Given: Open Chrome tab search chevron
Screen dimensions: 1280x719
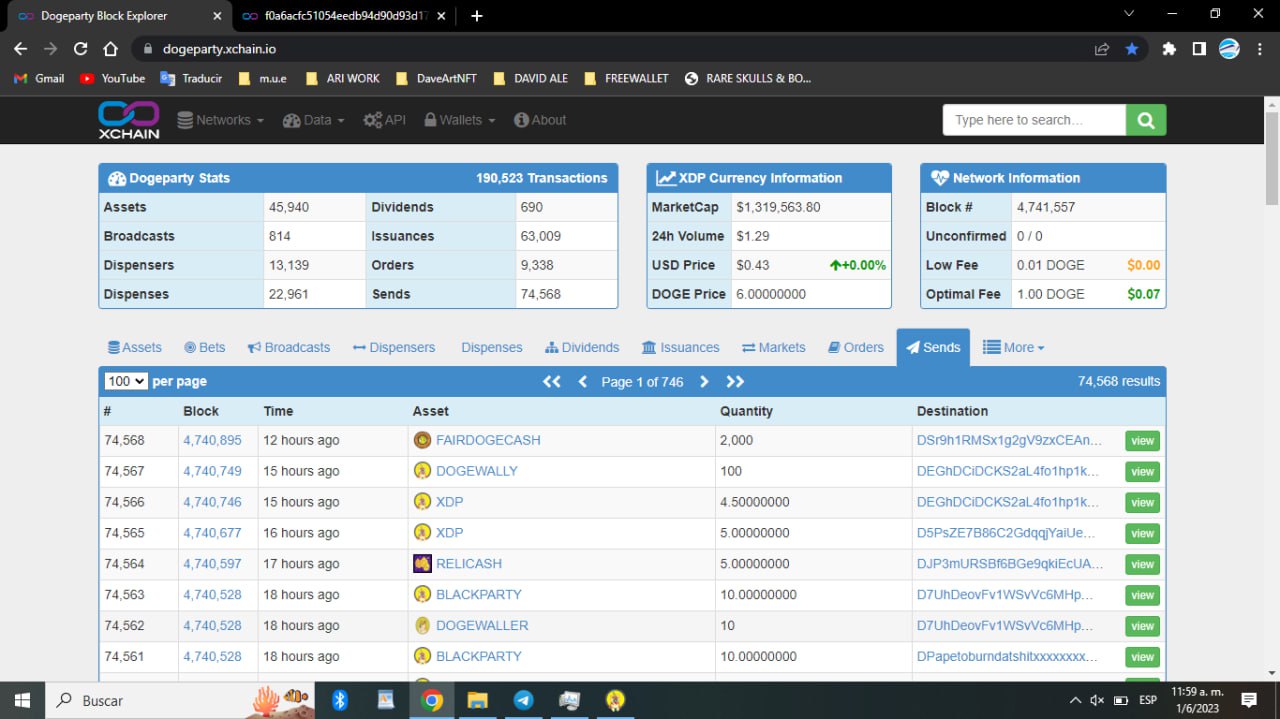Looking at the screenshot, I should (x=1128, y=14).
